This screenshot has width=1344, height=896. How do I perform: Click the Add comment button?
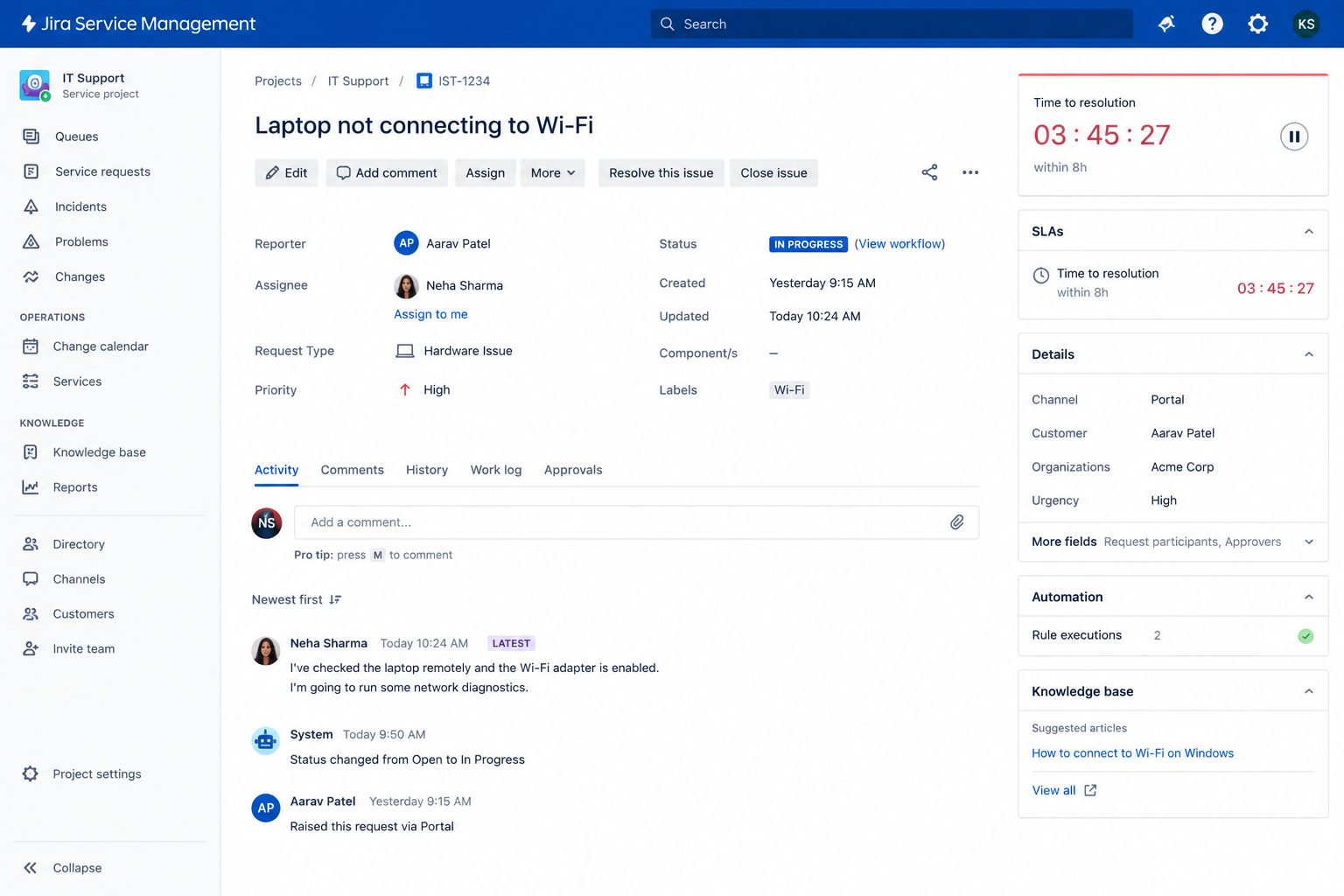[x=387, y=172]
